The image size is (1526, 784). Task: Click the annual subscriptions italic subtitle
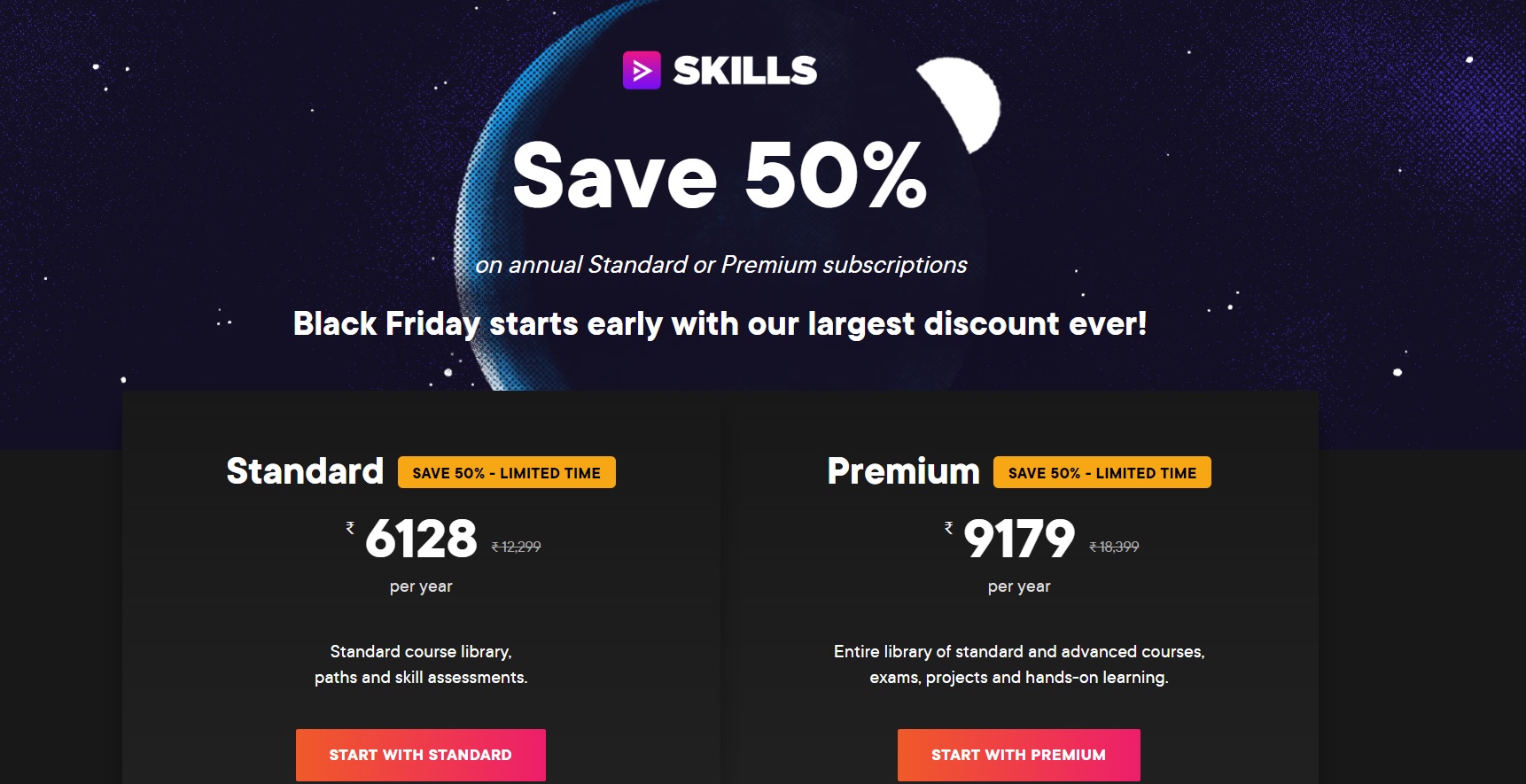pyautogui.click(x=720, y=265)
